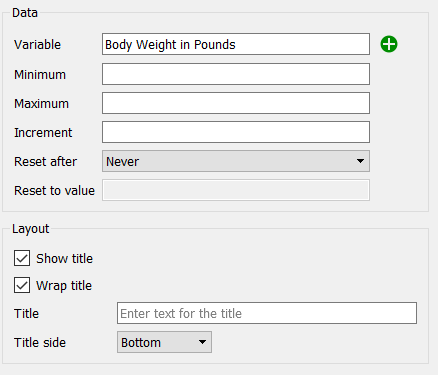Open the Reset after dropdown showing Never
This screenshot has height=375, width=438.
pyautogui.click(x=236, y=161)
